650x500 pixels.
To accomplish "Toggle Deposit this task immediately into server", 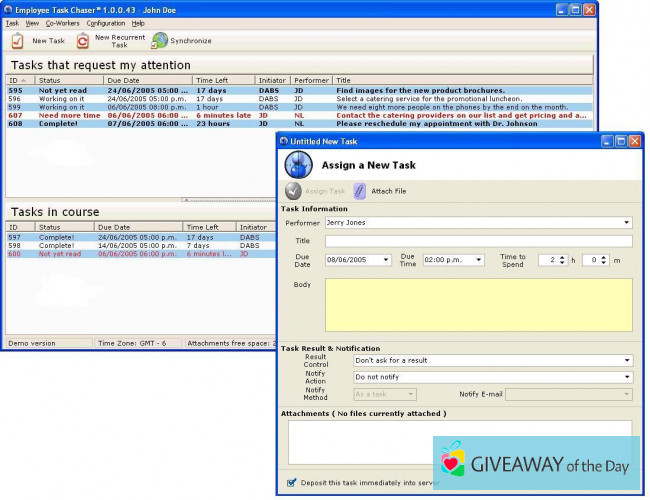I will click(291, 482).
